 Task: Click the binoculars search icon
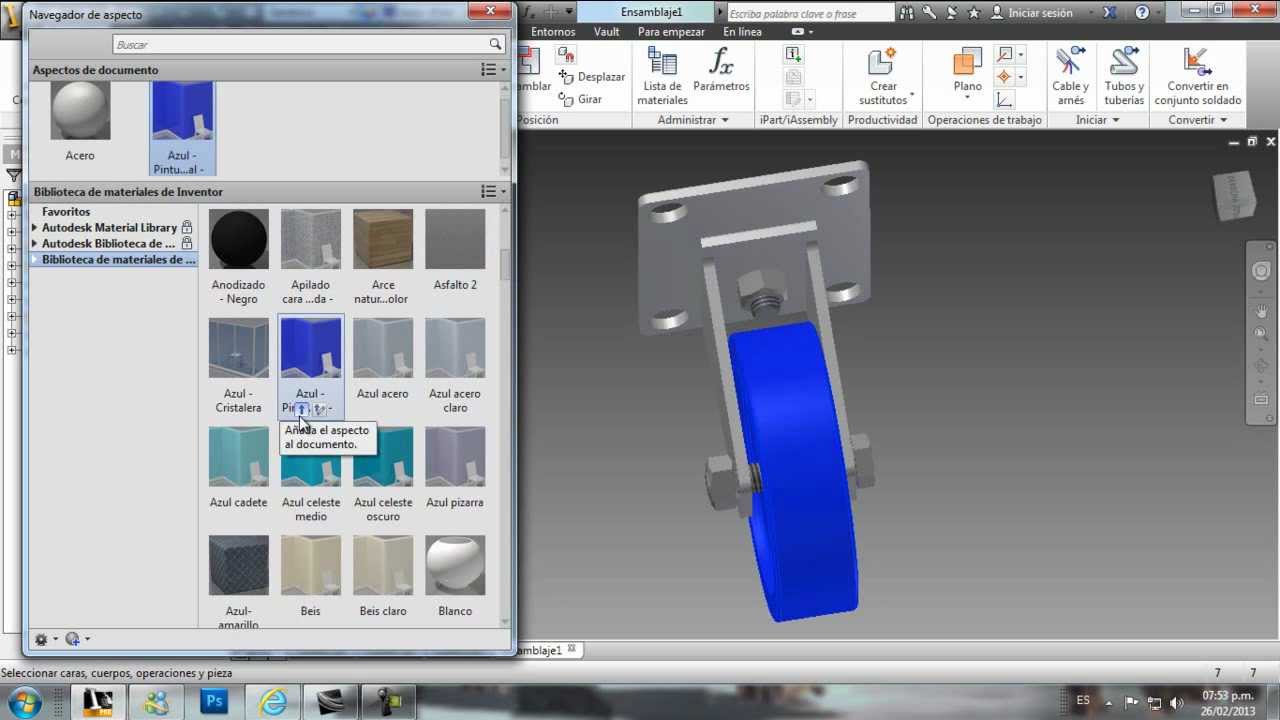pos(907,13)
